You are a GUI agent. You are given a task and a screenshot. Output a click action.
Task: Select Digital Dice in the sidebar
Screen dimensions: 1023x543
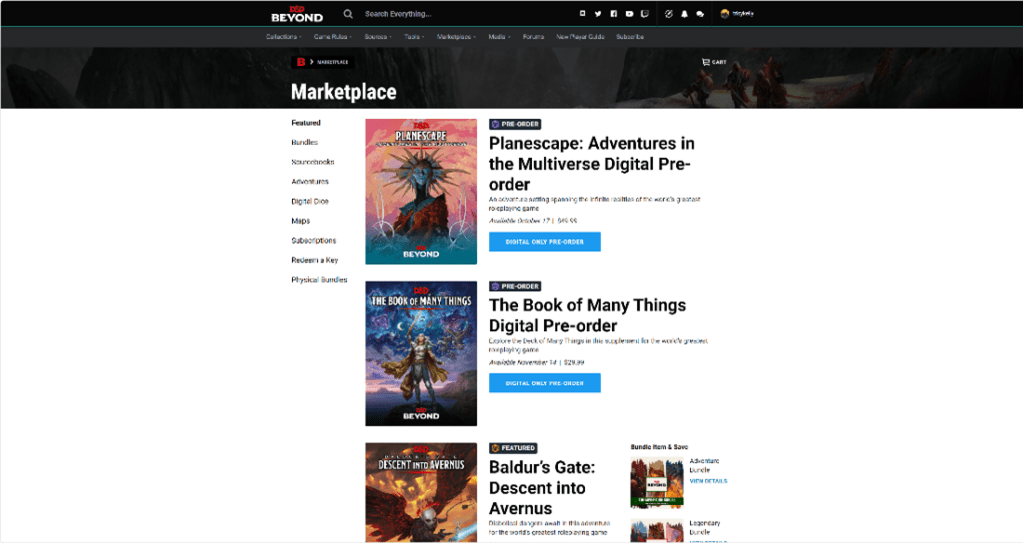310,201
